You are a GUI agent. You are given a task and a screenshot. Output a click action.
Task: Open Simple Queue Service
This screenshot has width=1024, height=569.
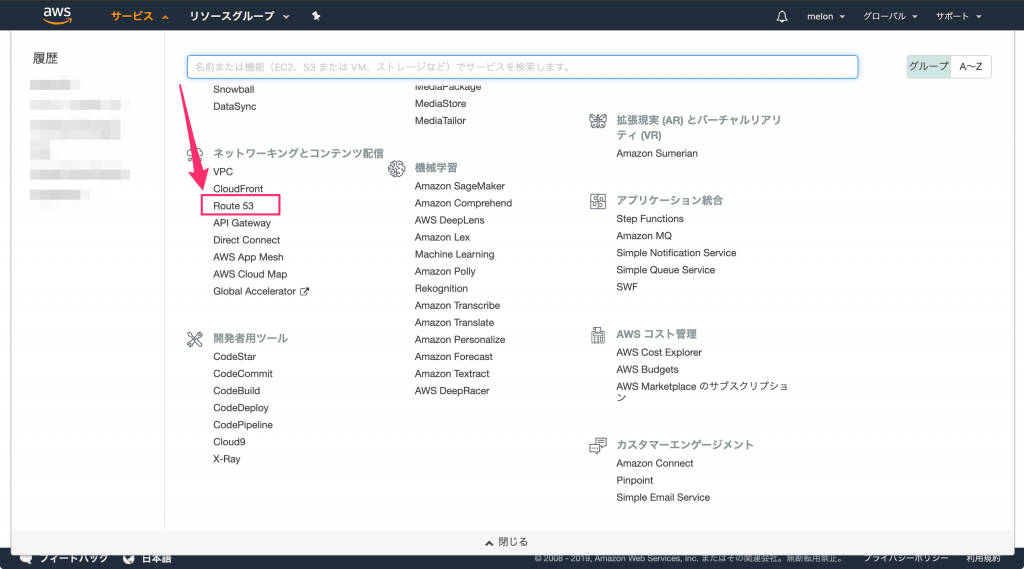coord(665,270)
